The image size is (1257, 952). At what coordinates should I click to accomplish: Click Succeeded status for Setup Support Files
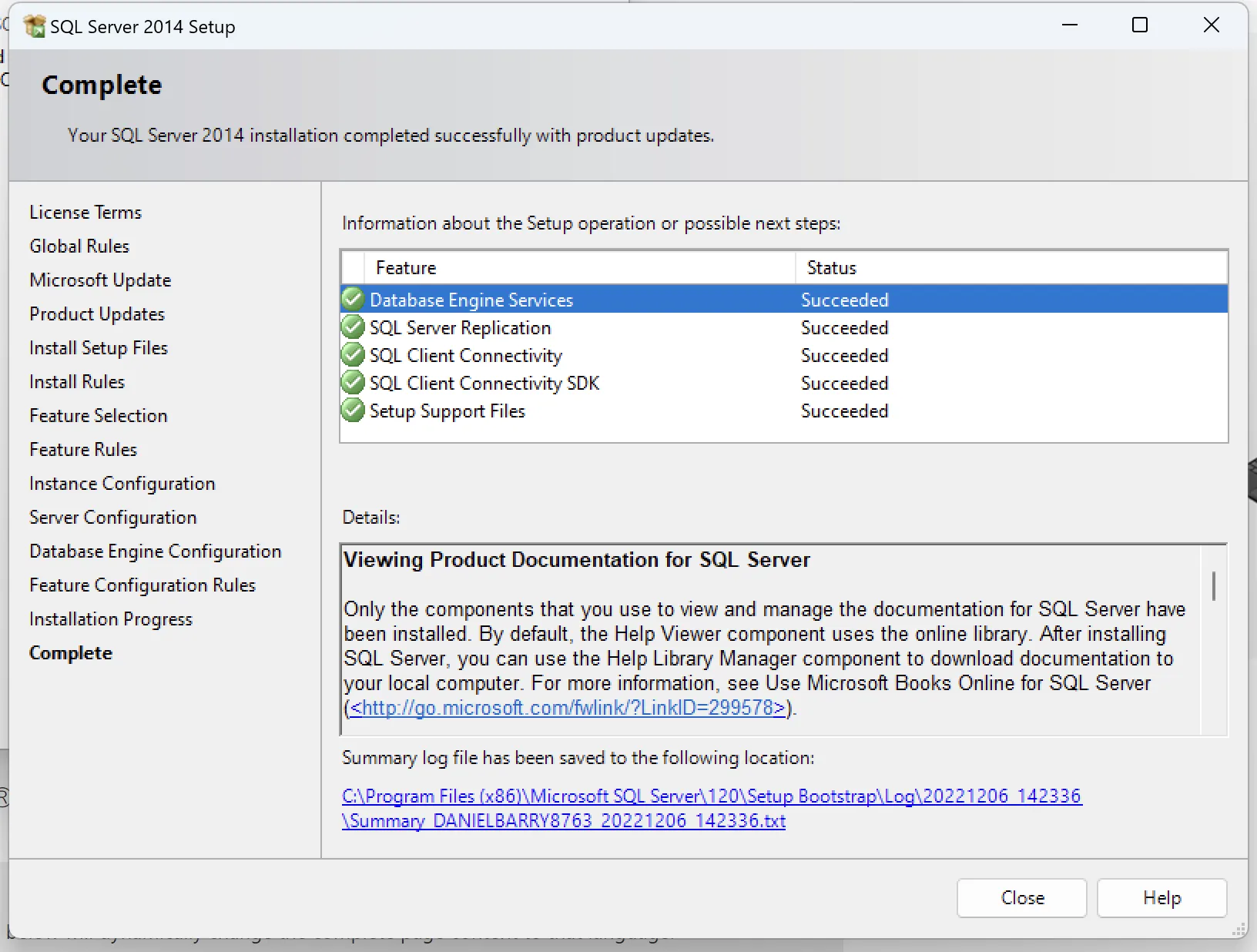pos(845,411)
